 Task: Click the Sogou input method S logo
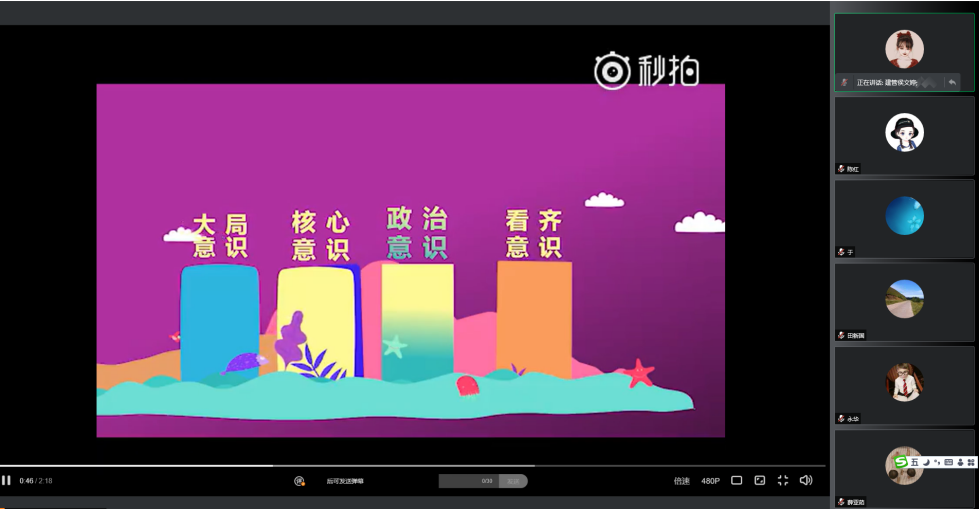900,462
